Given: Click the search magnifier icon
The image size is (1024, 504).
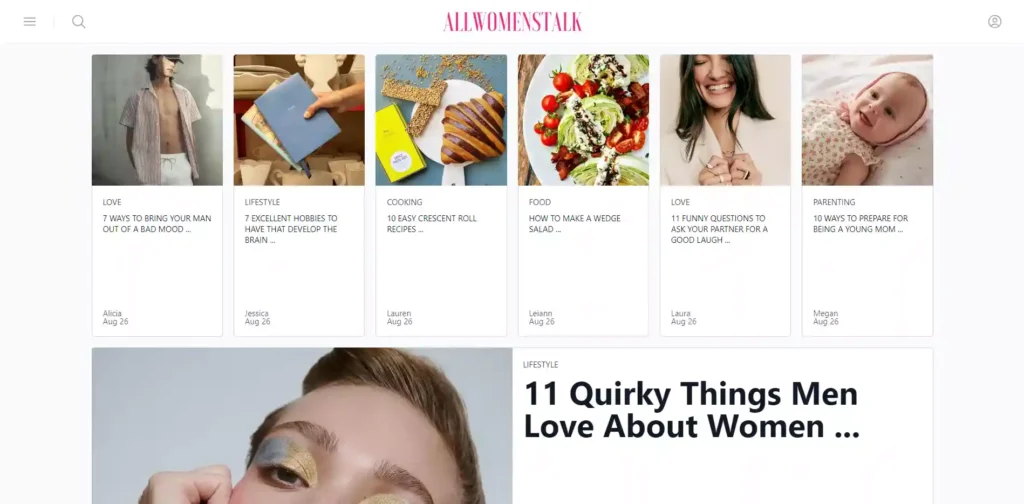Looking at the screenshot, I should 78,22.
